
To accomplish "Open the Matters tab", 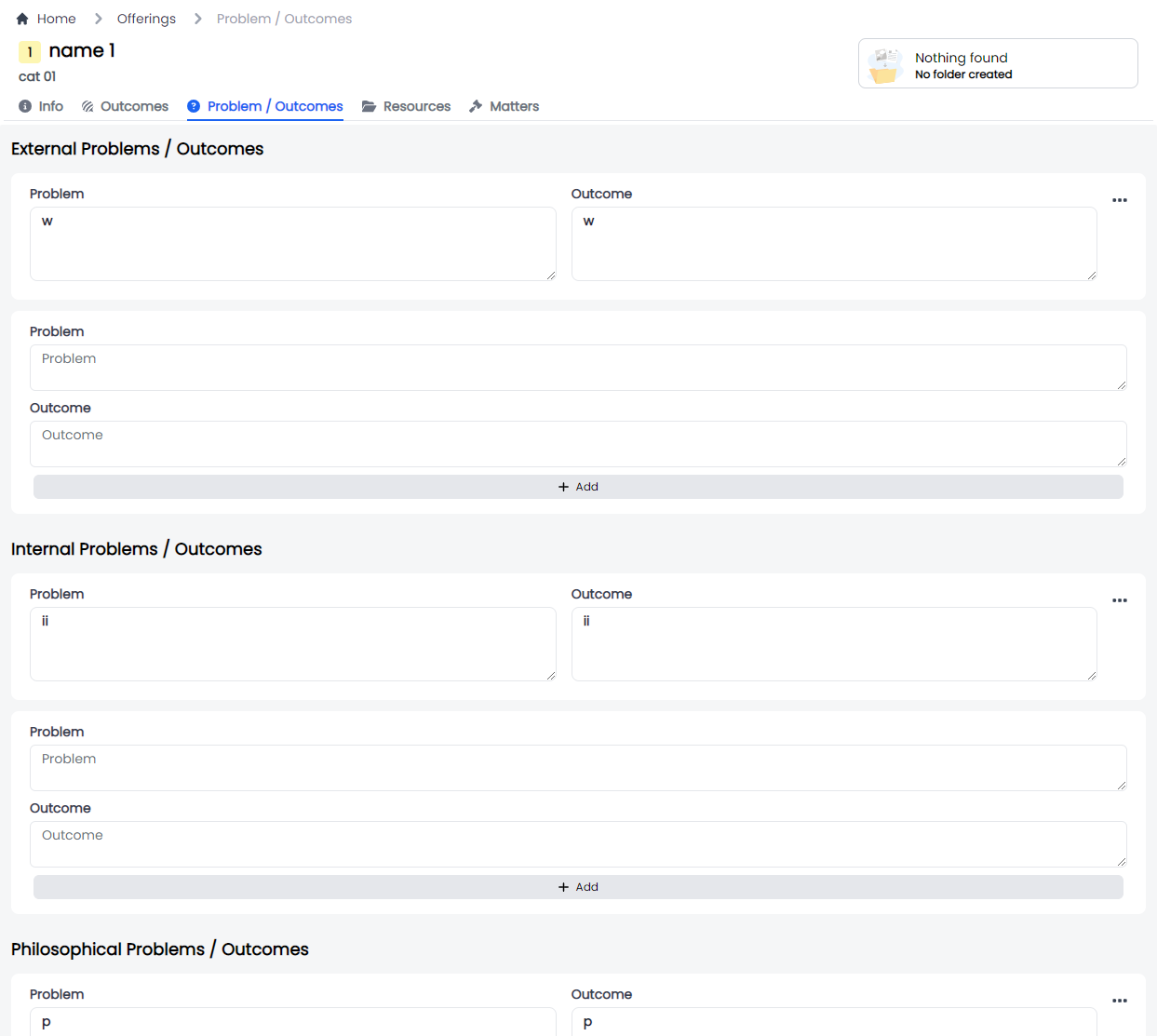I will (504, 106).
